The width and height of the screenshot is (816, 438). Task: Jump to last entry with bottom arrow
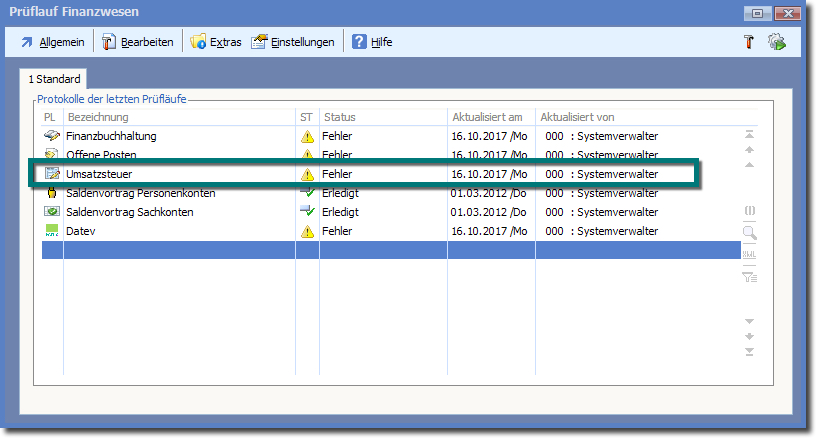coord(749,351)
